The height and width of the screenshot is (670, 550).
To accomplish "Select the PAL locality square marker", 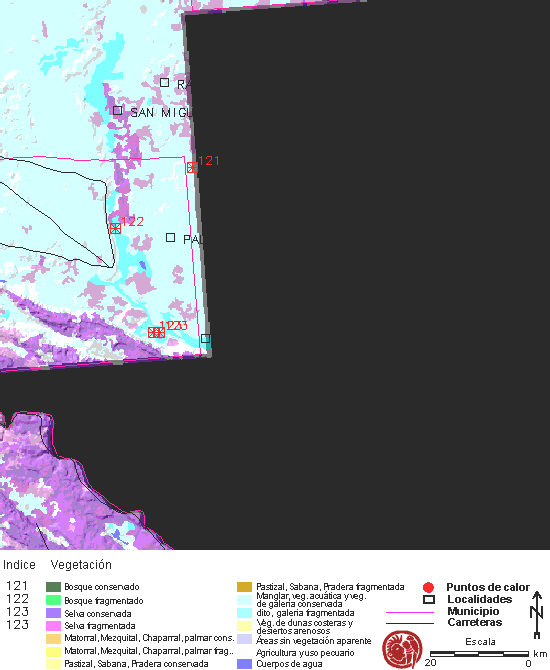I will (170, 237).
